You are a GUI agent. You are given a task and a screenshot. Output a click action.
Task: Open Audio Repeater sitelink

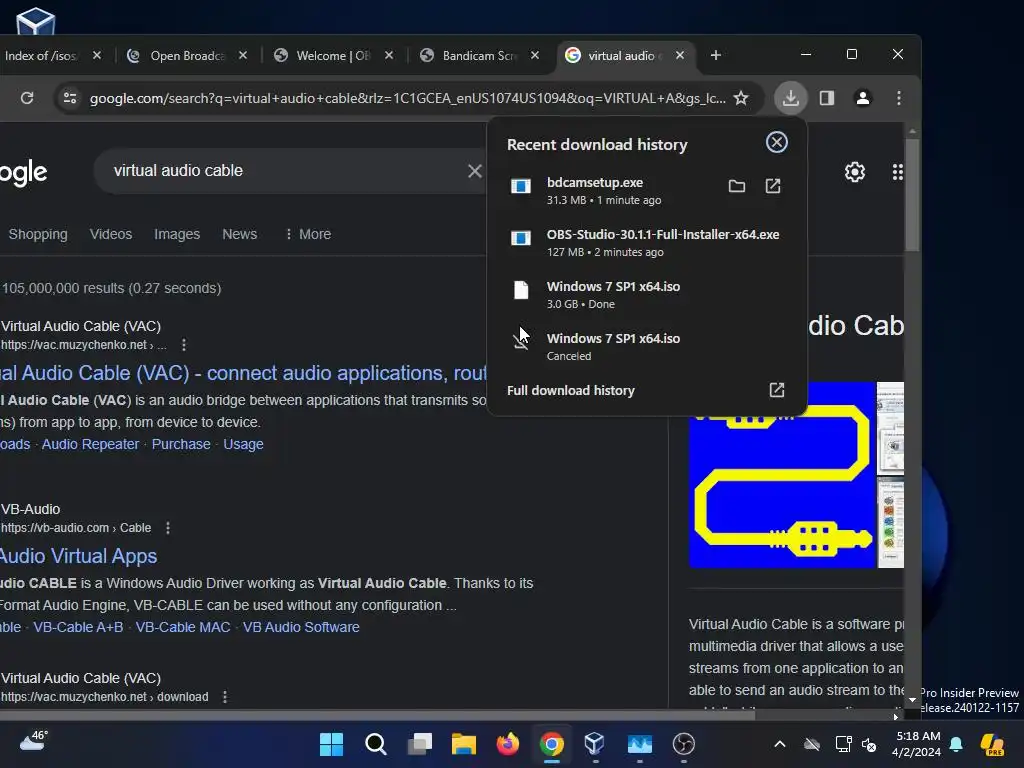(90, 444)
